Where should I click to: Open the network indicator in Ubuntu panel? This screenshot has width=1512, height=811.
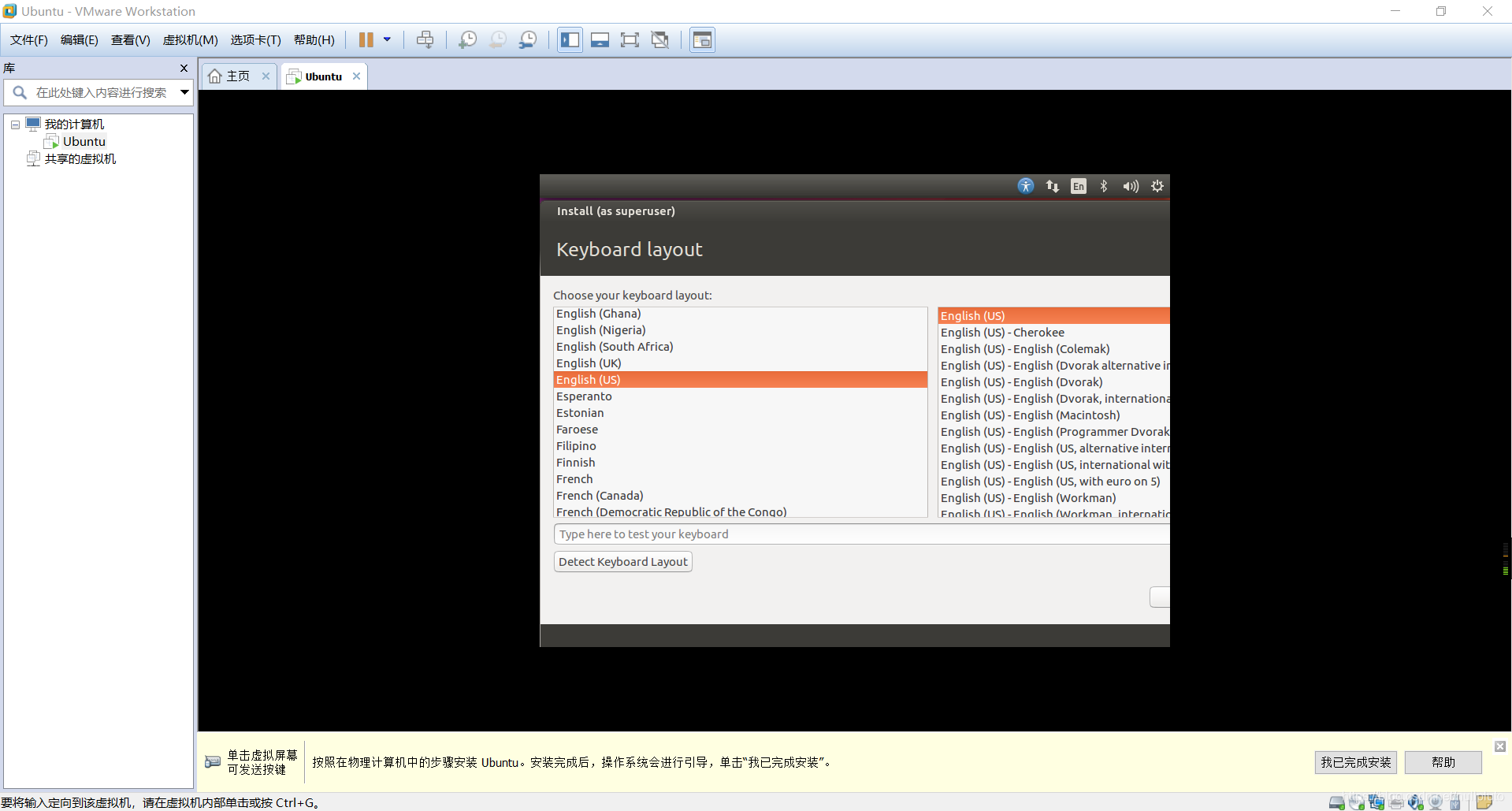[1053, 186]
